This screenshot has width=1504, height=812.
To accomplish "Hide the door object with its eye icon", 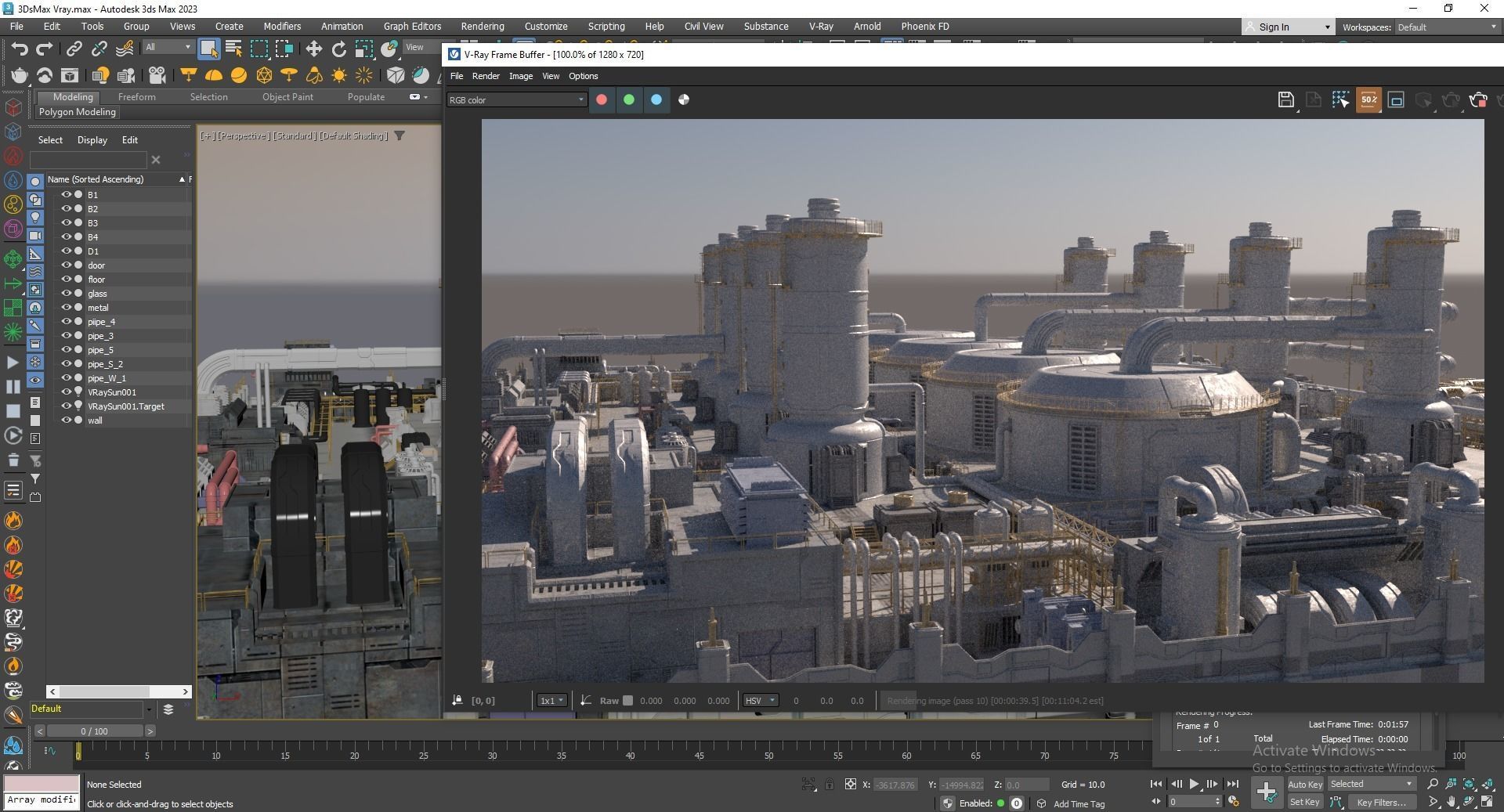I will point(67,265).
